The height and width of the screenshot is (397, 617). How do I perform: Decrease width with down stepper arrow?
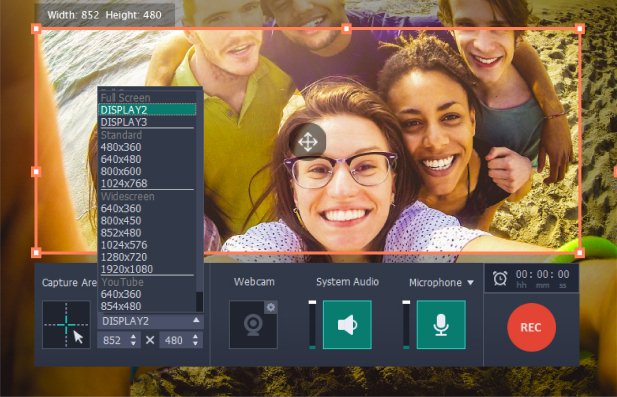click(x=134, y=344)
